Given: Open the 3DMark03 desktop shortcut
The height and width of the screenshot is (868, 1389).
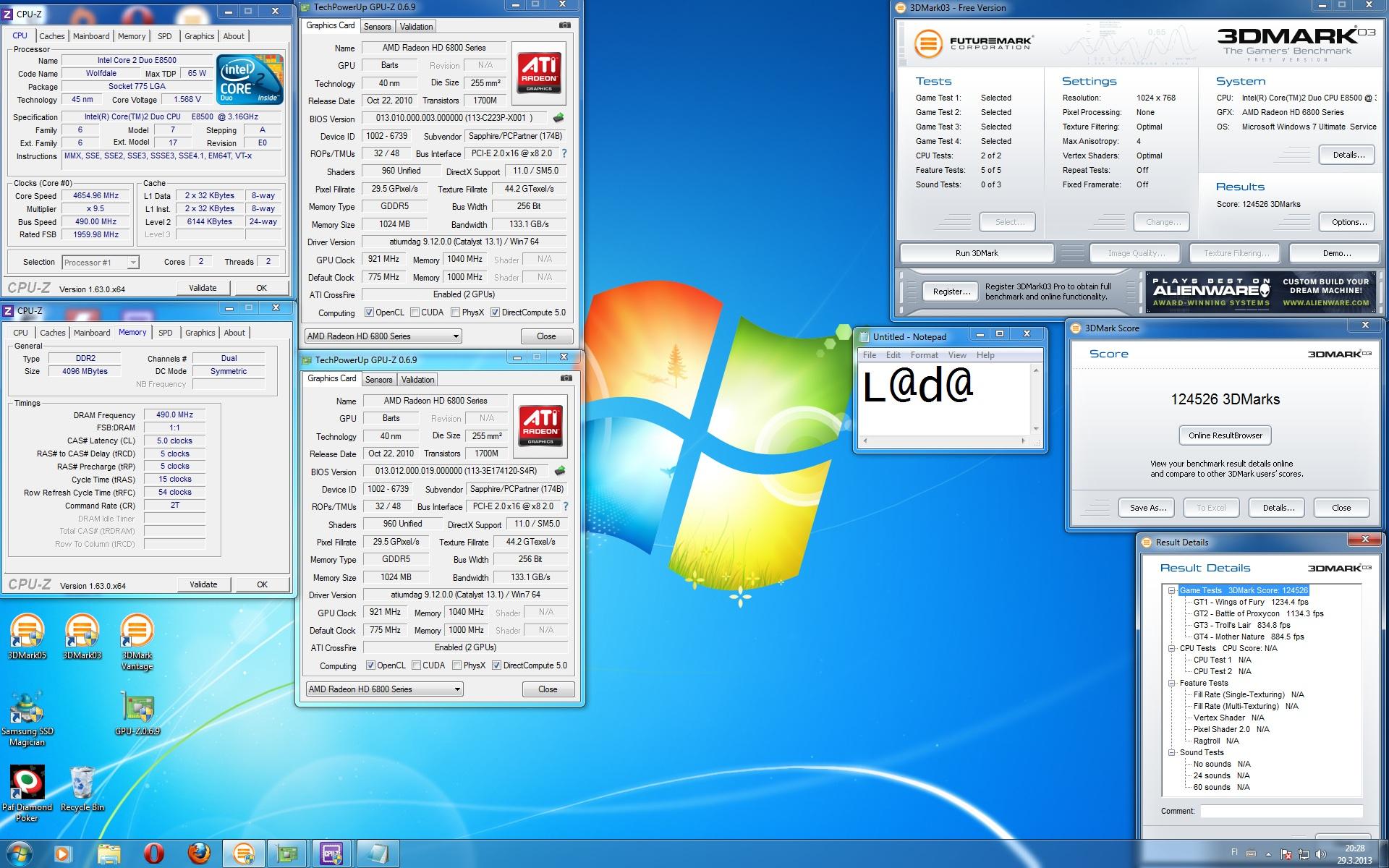Looking at the screenshot, I should [82, 637].
